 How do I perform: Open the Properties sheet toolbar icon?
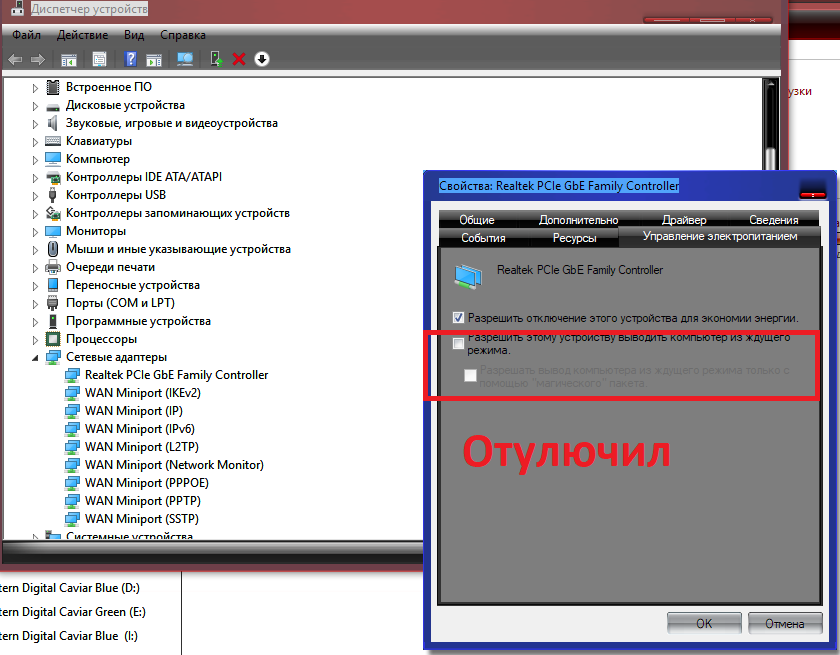pyautogui.click(x=100, y=59)
